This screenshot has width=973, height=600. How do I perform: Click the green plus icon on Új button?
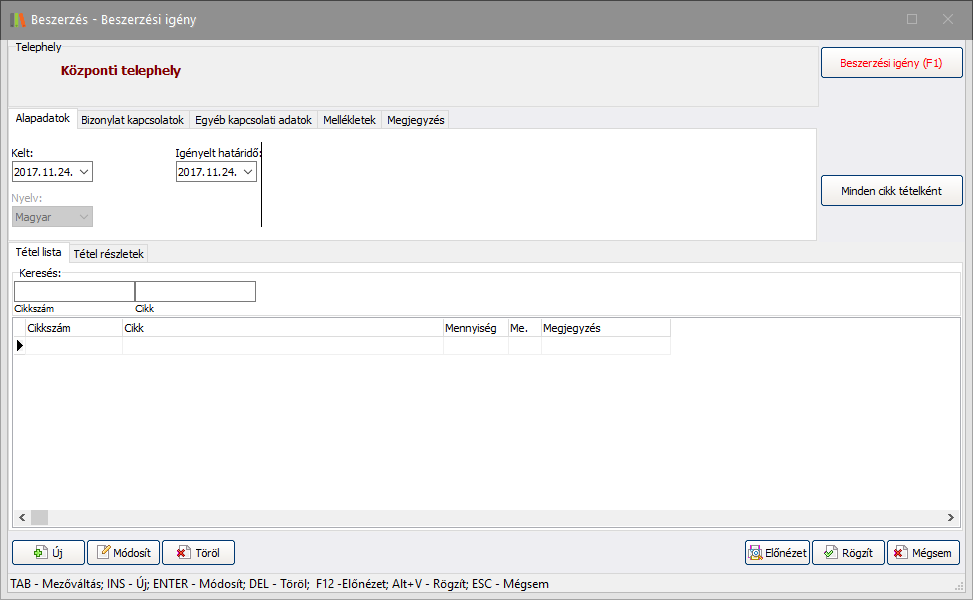[40, 553]
